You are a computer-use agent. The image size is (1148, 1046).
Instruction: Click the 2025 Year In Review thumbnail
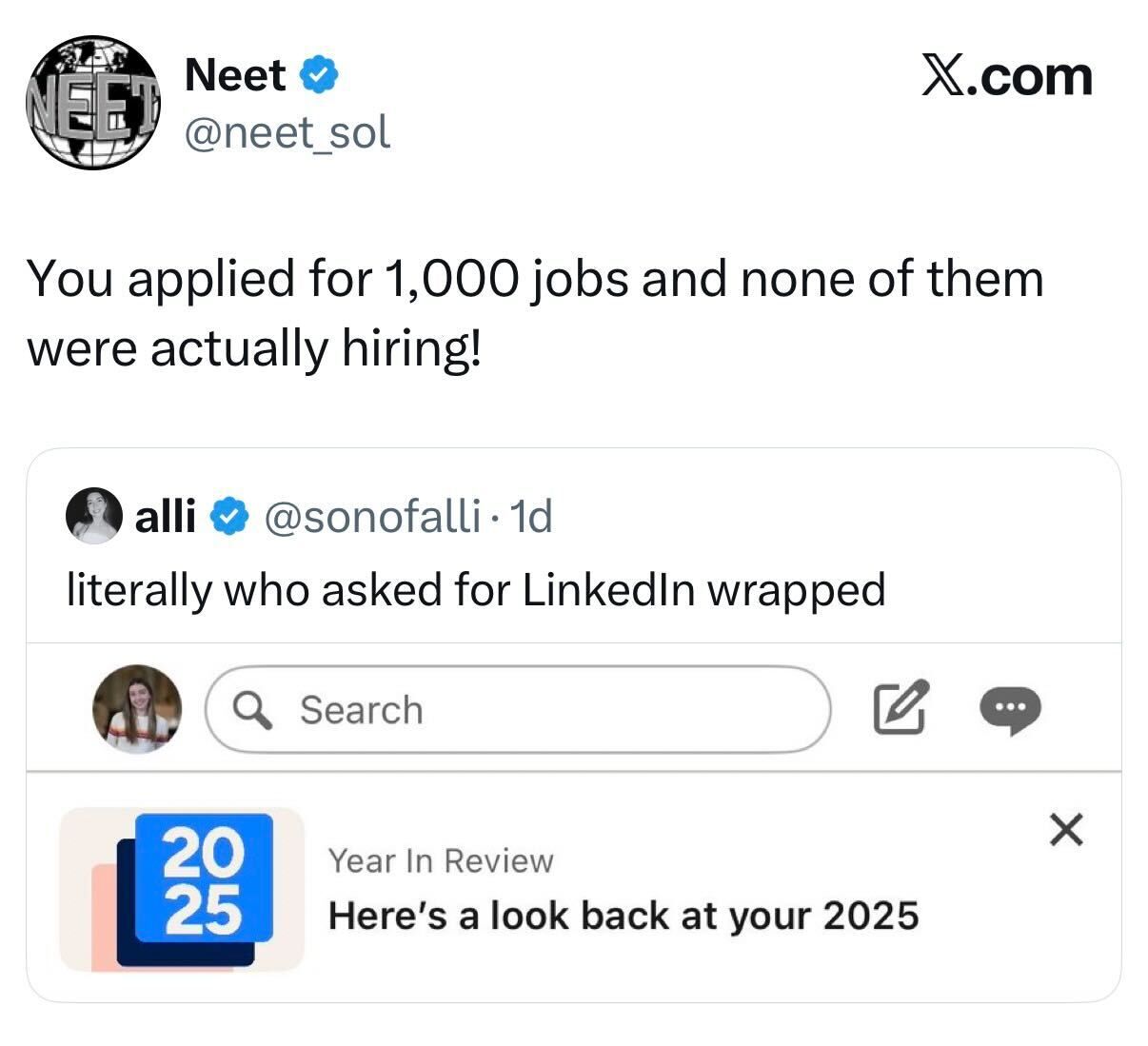[x=182, y=890]
